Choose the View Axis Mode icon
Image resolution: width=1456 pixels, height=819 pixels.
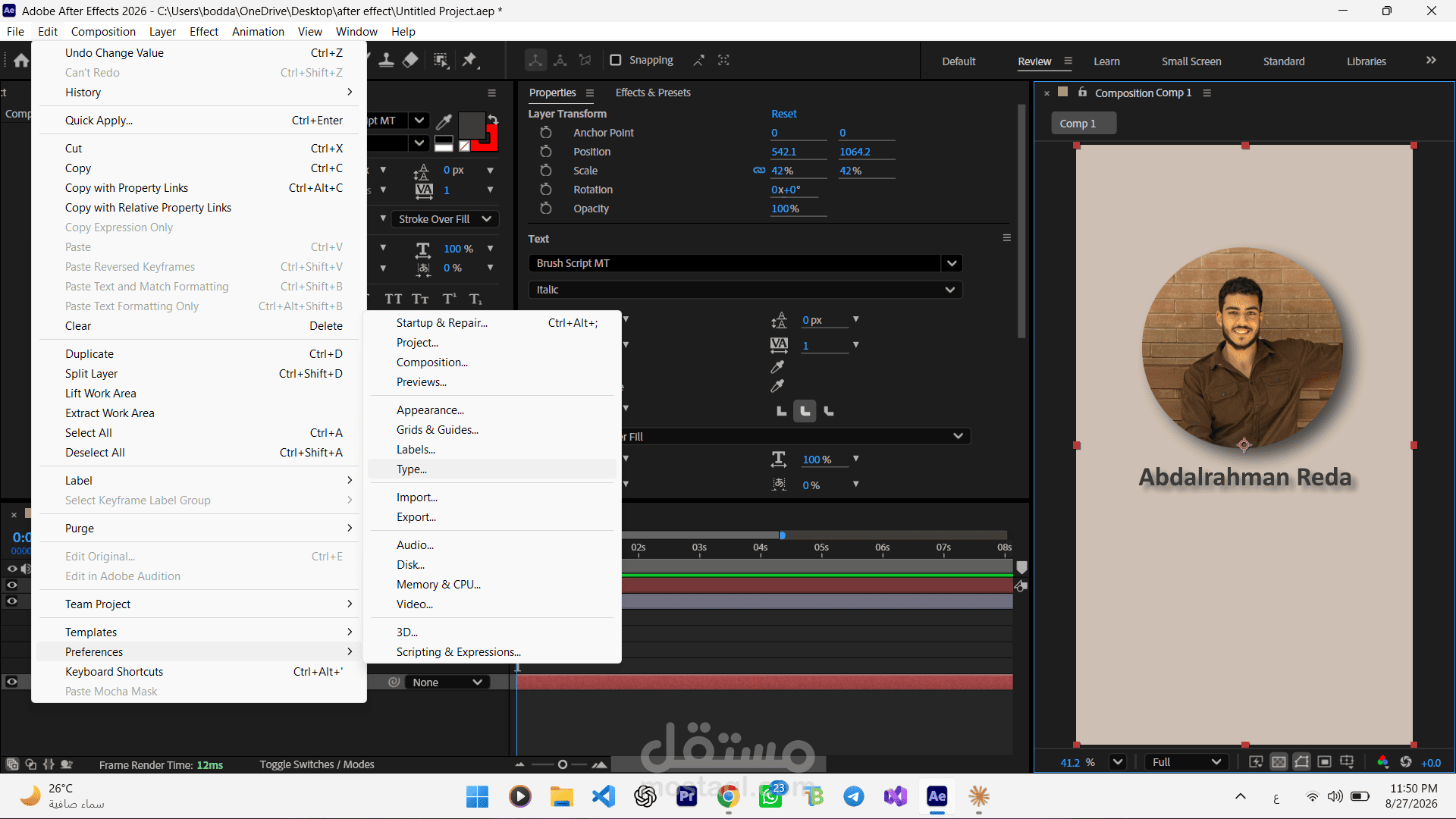[x=585, y=61]
